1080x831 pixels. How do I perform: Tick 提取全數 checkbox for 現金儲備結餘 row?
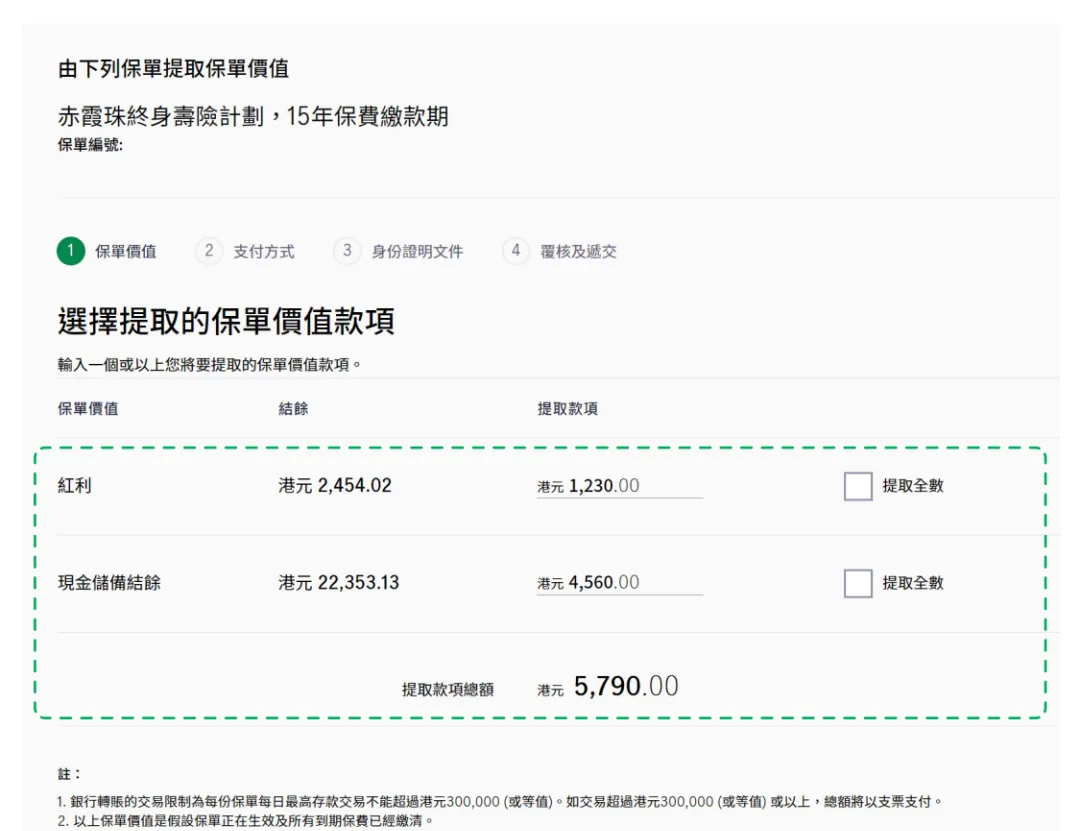(858, 584)
